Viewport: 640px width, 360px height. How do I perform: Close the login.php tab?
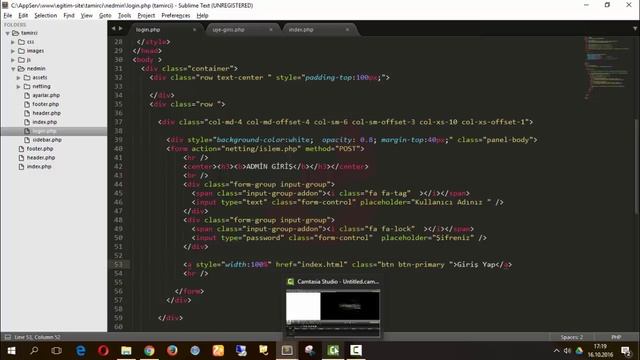(x=194, y=29)
